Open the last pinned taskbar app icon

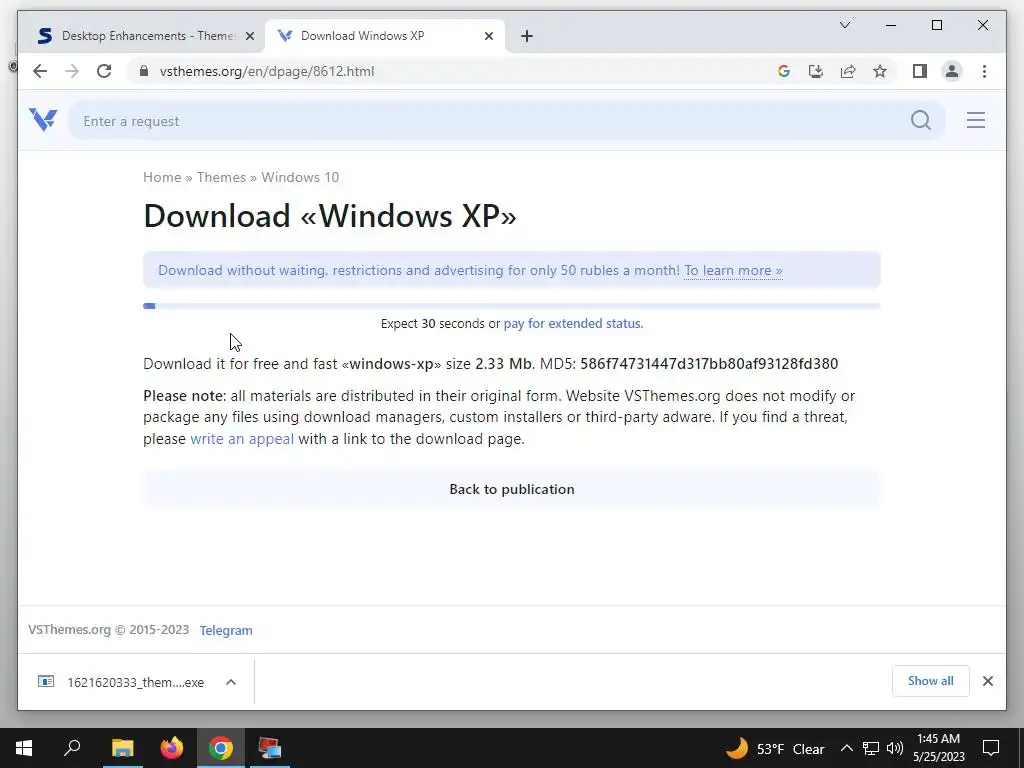pos(269,748)
